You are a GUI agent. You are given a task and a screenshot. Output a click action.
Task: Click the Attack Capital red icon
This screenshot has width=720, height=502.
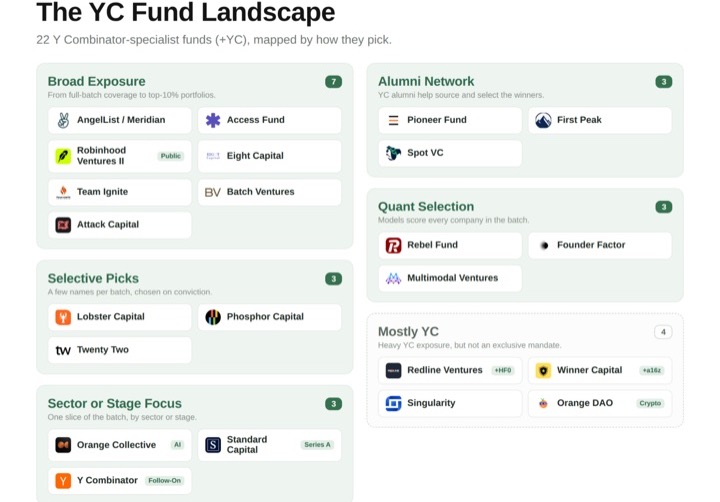click(63, 225)
